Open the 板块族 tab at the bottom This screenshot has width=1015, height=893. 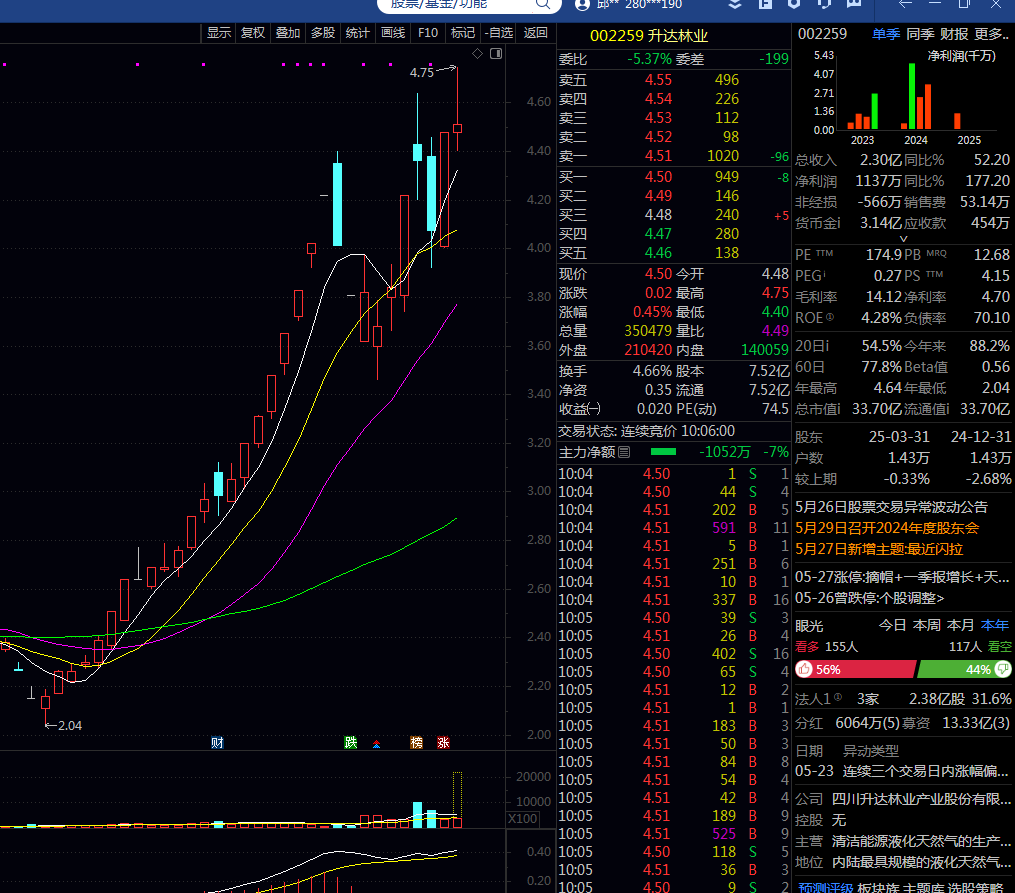877,887
